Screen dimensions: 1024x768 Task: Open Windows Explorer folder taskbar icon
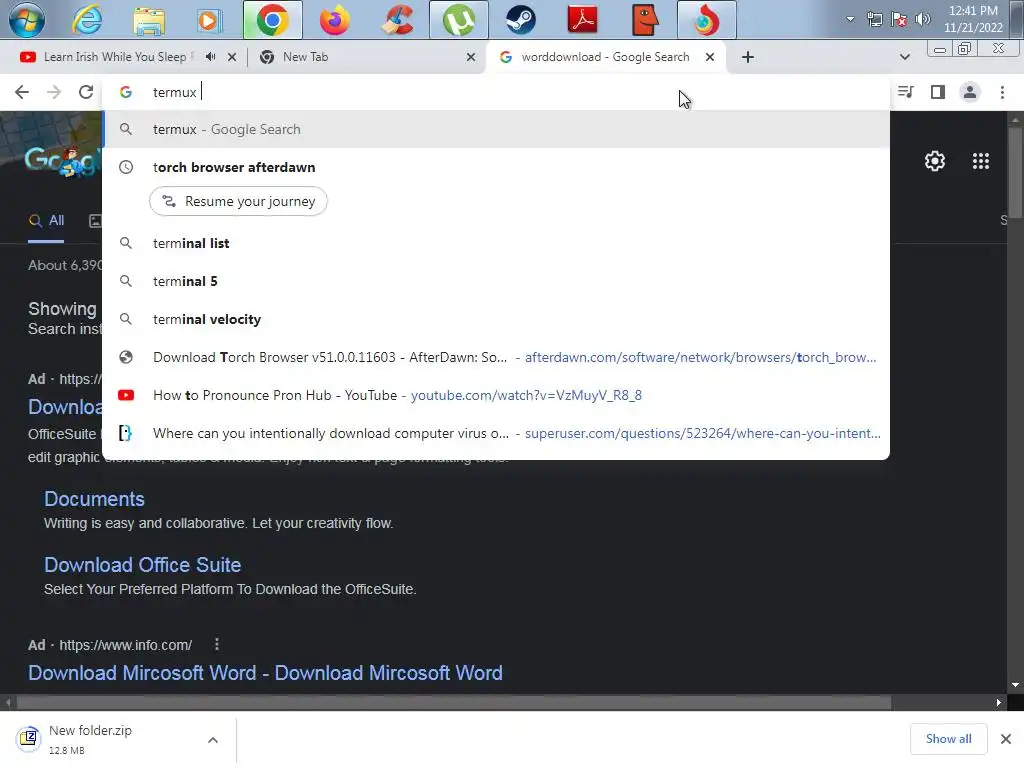click(x=149, y=20)
